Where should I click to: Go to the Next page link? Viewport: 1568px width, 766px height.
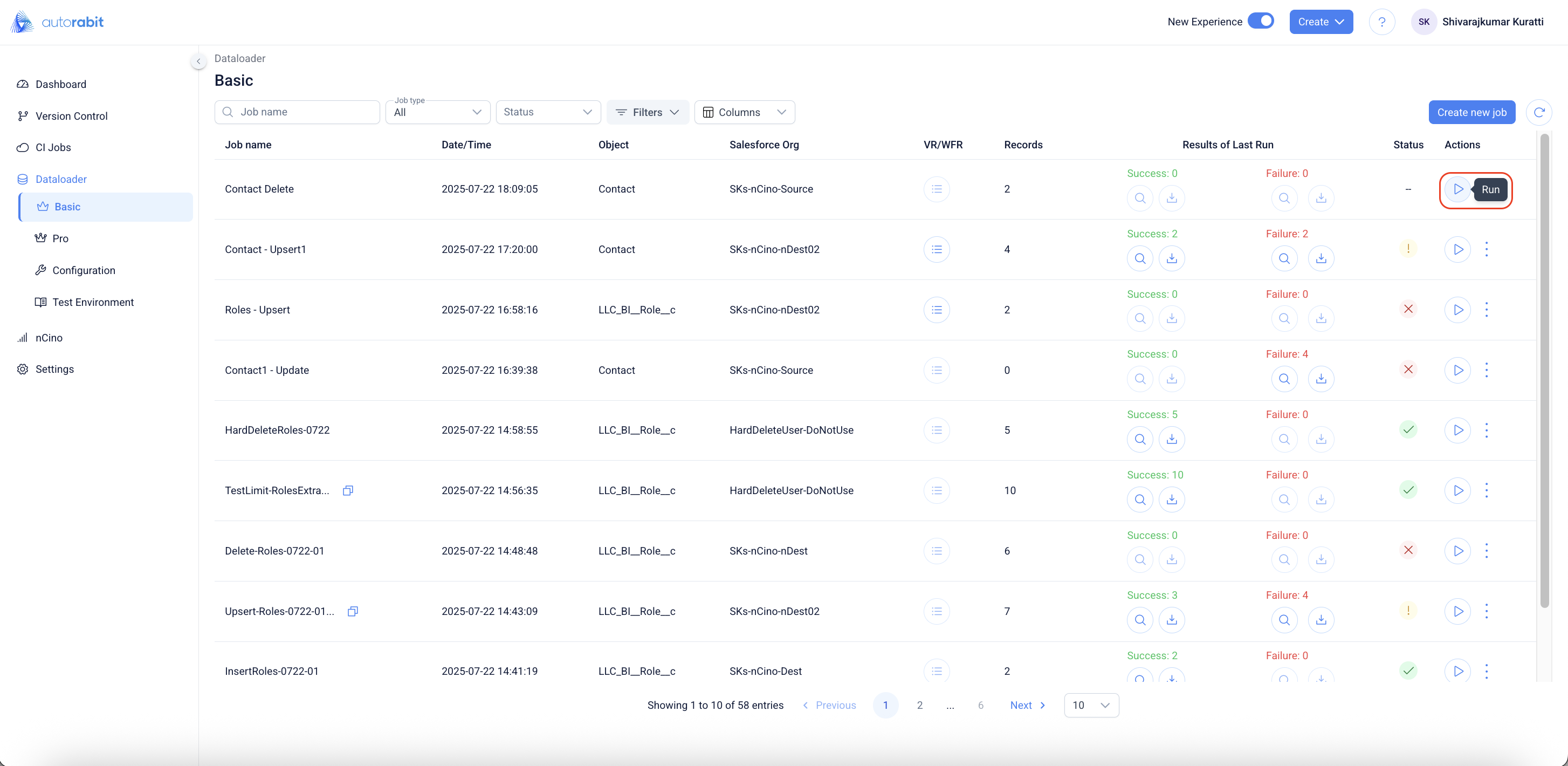pyautogui.click(x=1028, y=705)
